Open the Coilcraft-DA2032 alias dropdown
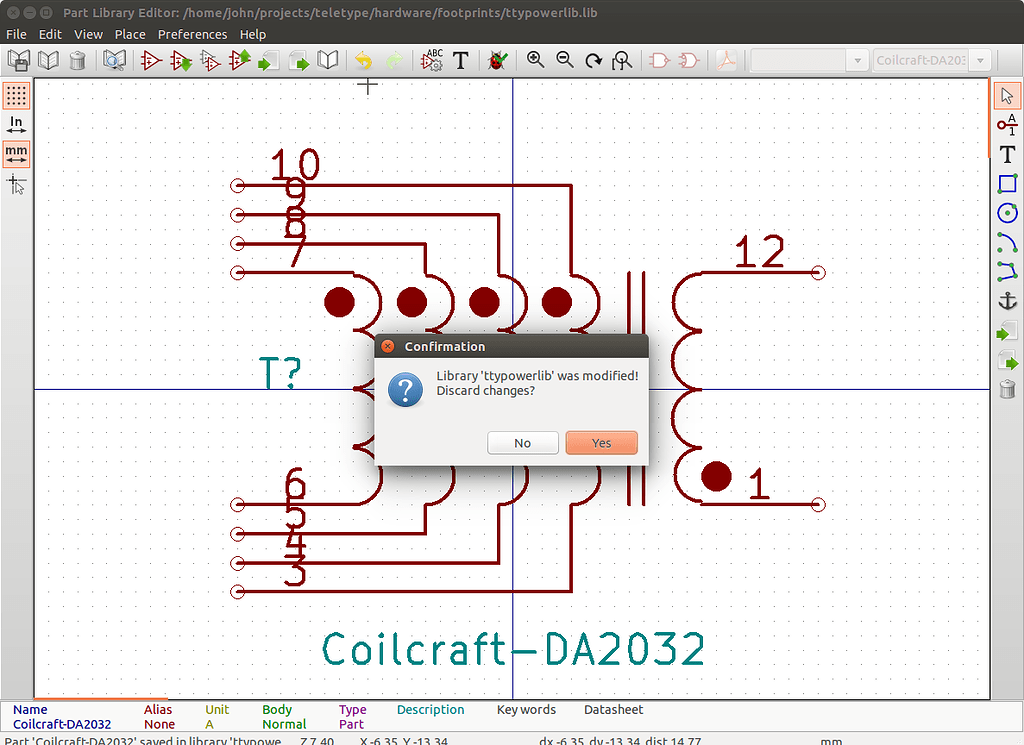 (x=932, y=61)
